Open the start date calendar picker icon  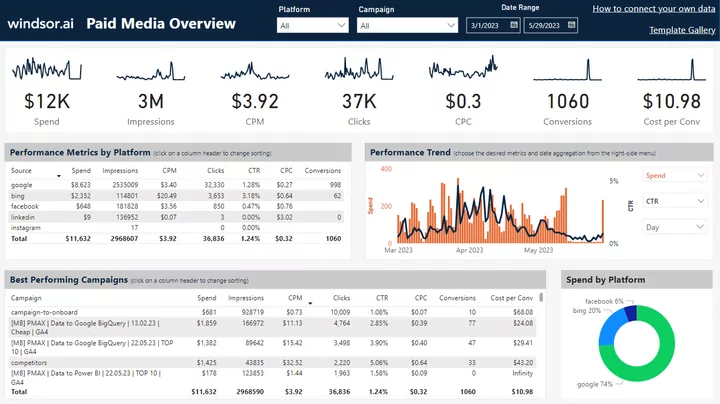(x=514, y=25)
